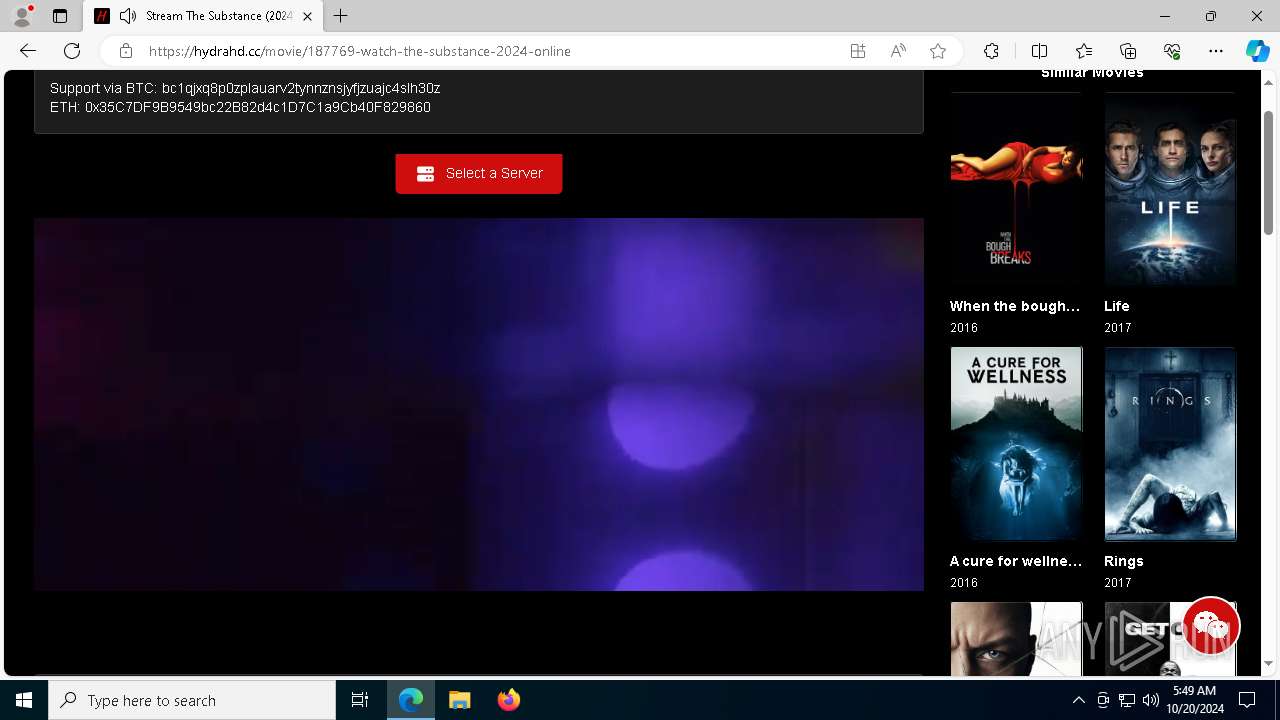Screen dimensions: 1280x720
Task: Select the BTC support address text
Action: click(301, 88)
